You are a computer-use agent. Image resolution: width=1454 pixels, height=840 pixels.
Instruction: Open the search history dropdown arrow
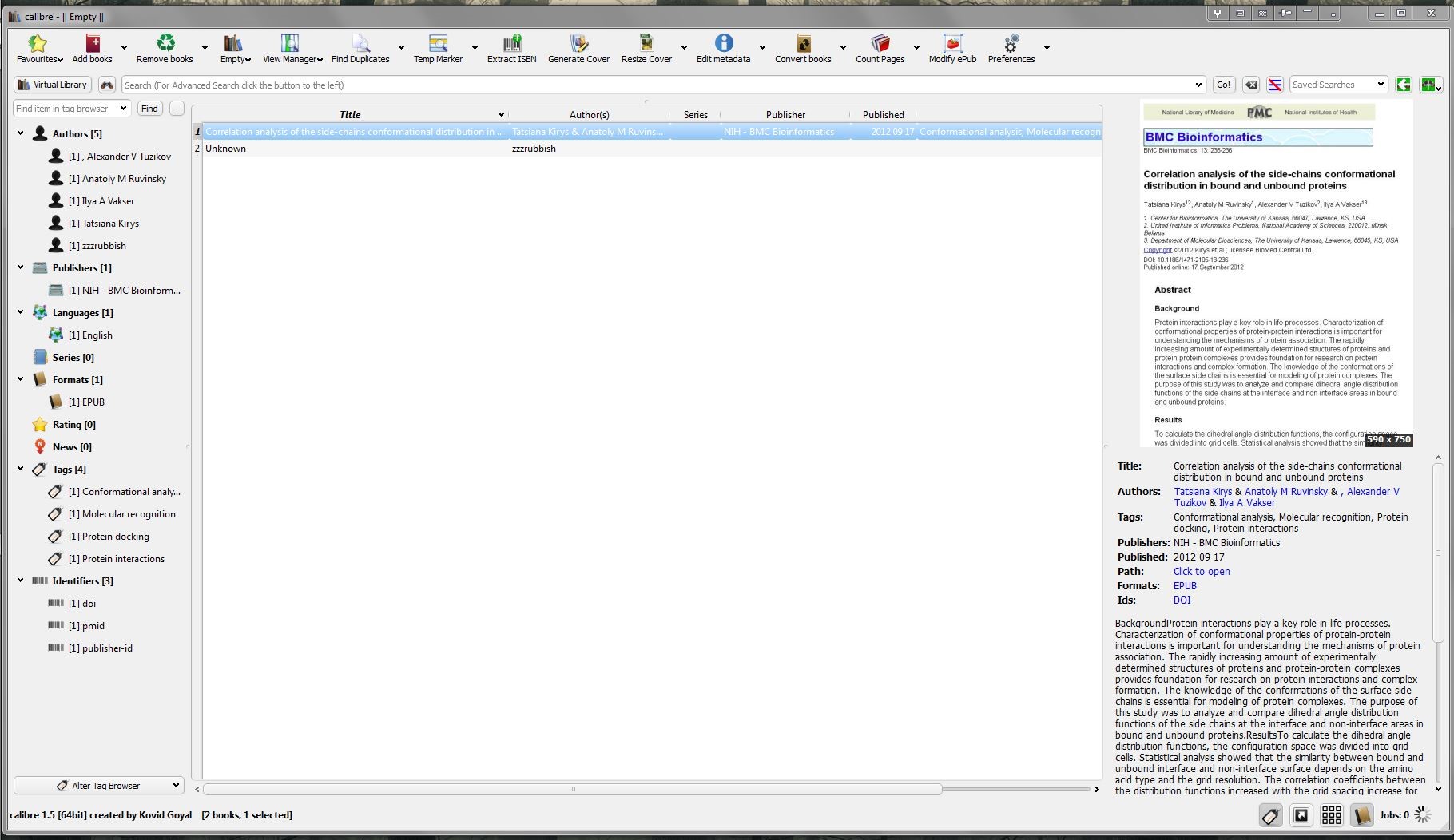[1198, 85]
